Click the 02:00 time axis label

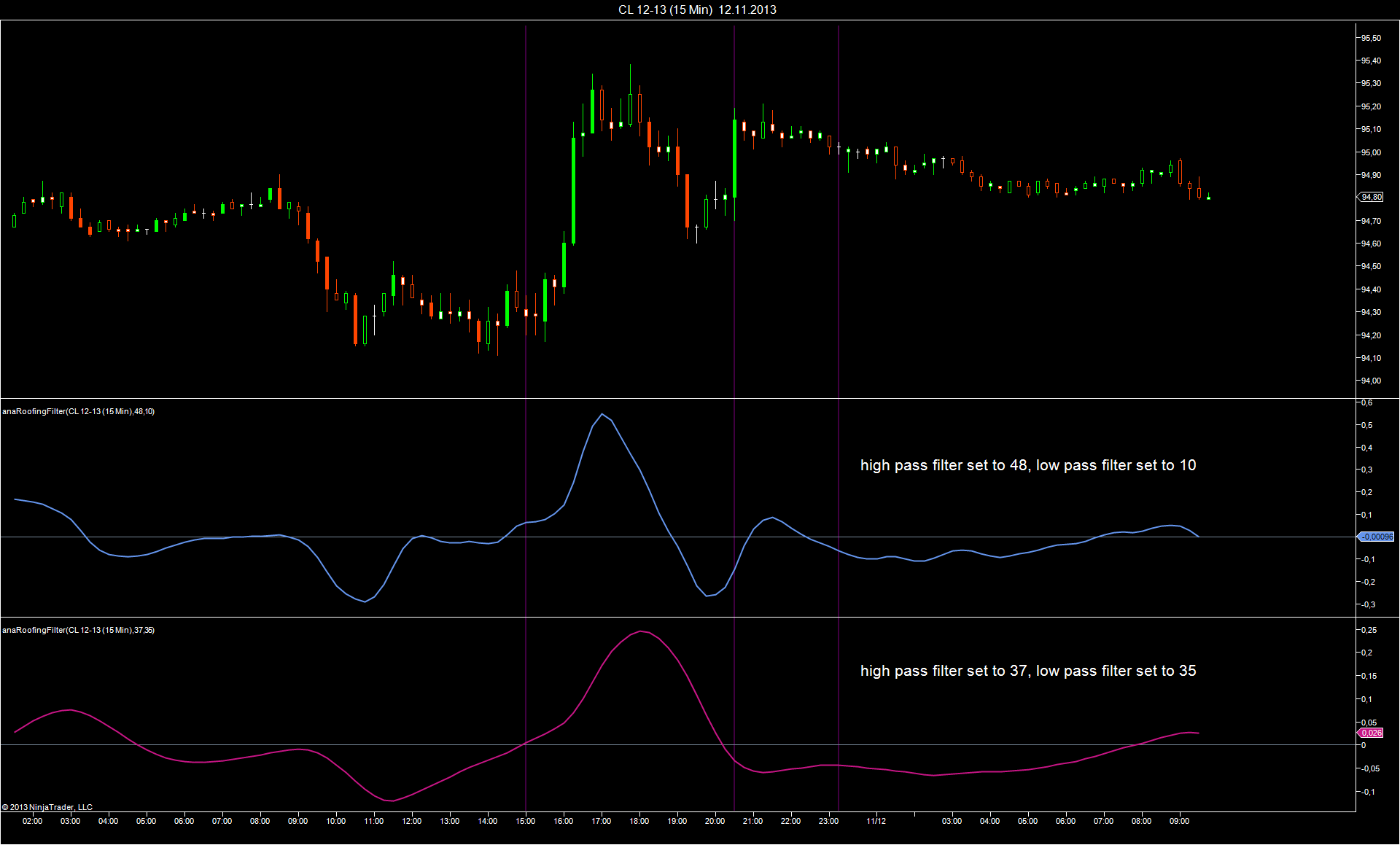32,821
